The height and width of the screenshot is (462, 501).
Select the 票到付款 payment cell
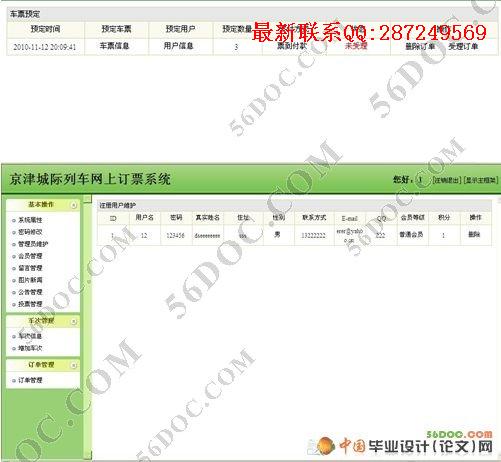[292, 46]
